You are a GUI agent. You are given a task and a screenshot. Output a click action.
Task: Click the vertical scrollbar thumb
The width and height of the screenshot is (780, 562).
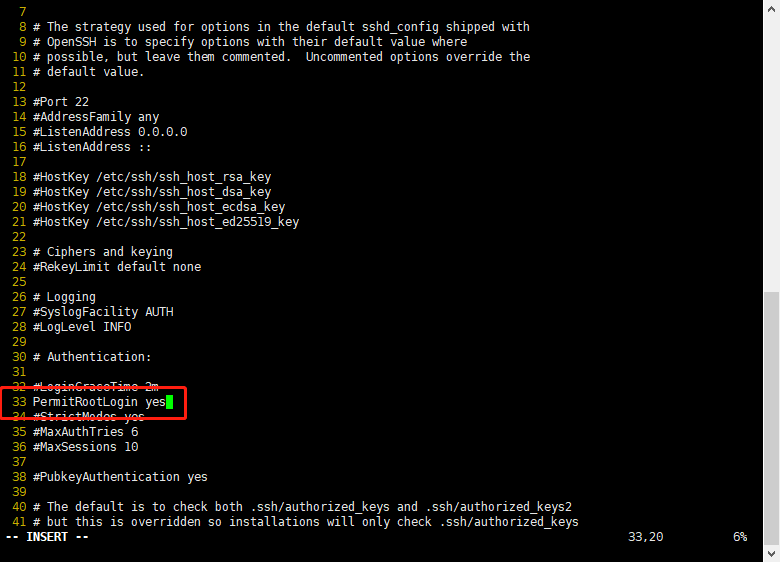pos(772,418)
